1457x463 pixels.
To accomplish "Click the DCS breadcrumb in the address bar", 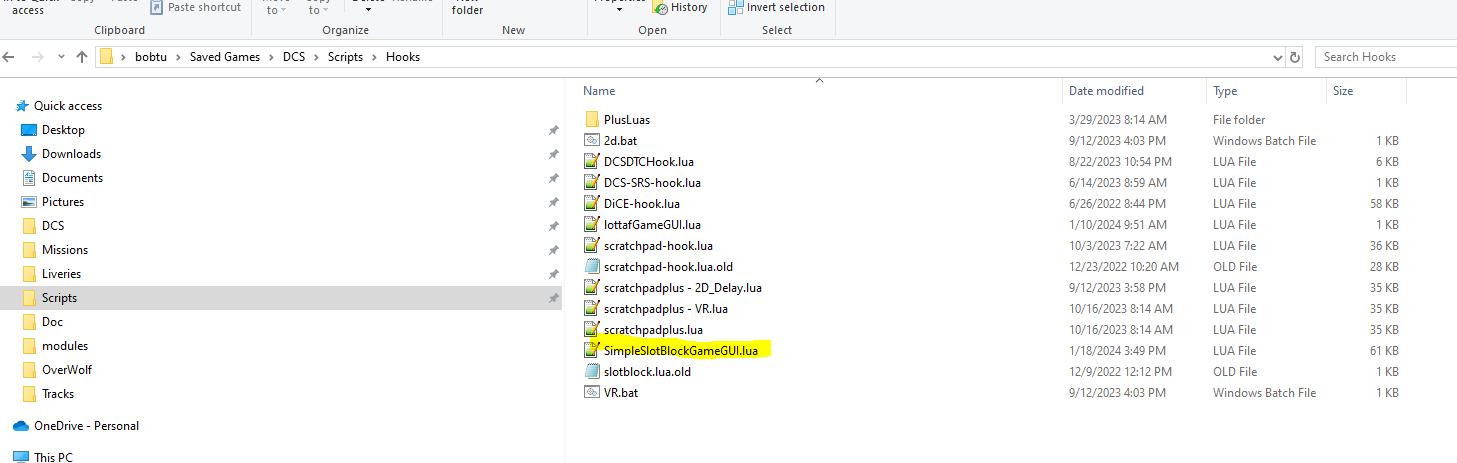I will 294,57.
